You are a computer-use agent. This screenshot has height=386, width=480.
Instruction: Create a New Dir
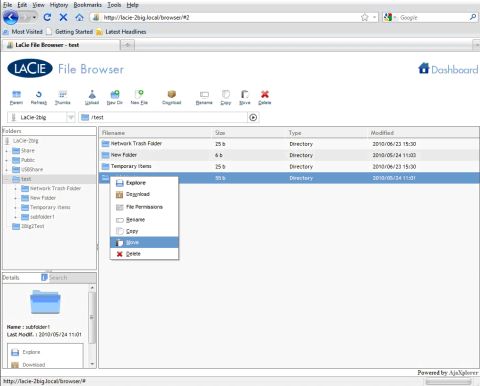(x=115, y=97)
